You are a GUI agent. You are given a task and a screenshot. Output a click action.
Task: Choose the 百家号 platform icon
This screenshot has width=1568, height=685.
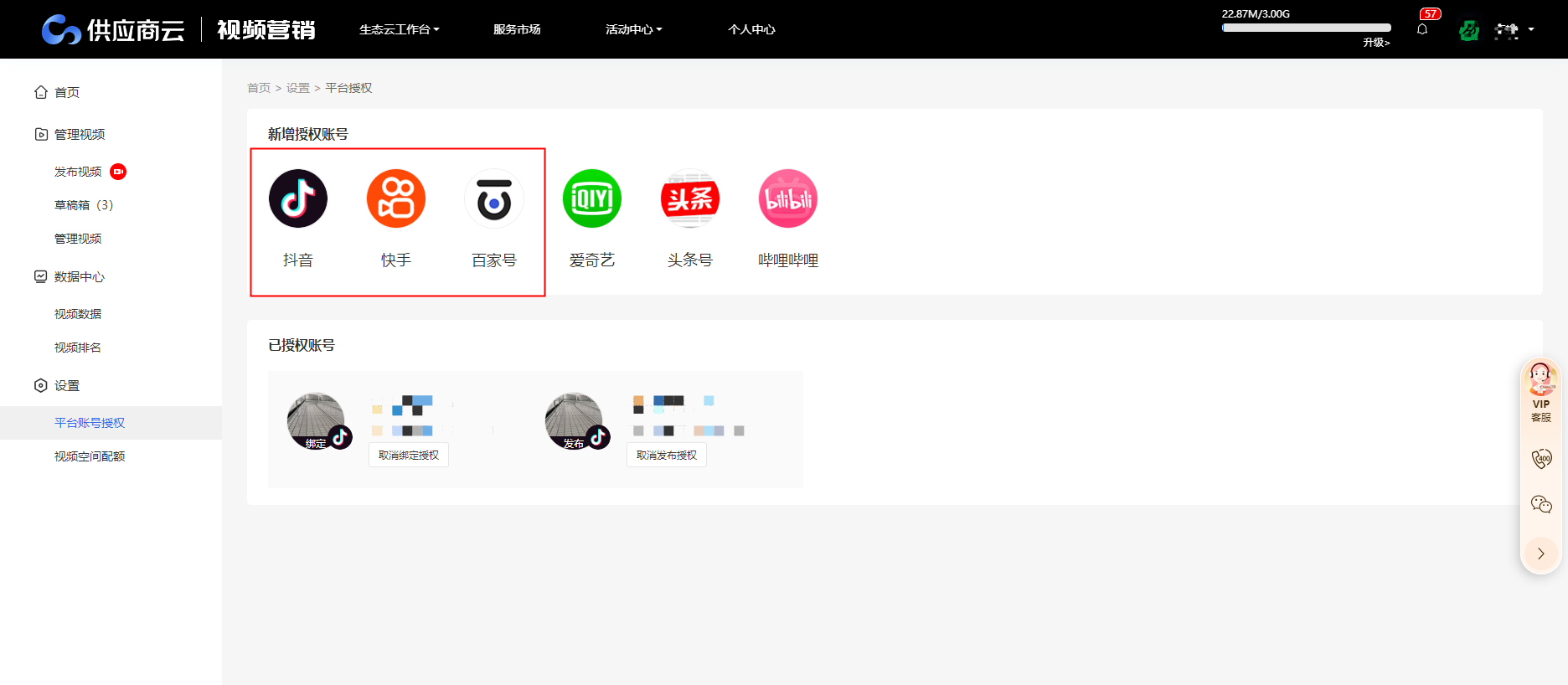(x=494, y=198)
